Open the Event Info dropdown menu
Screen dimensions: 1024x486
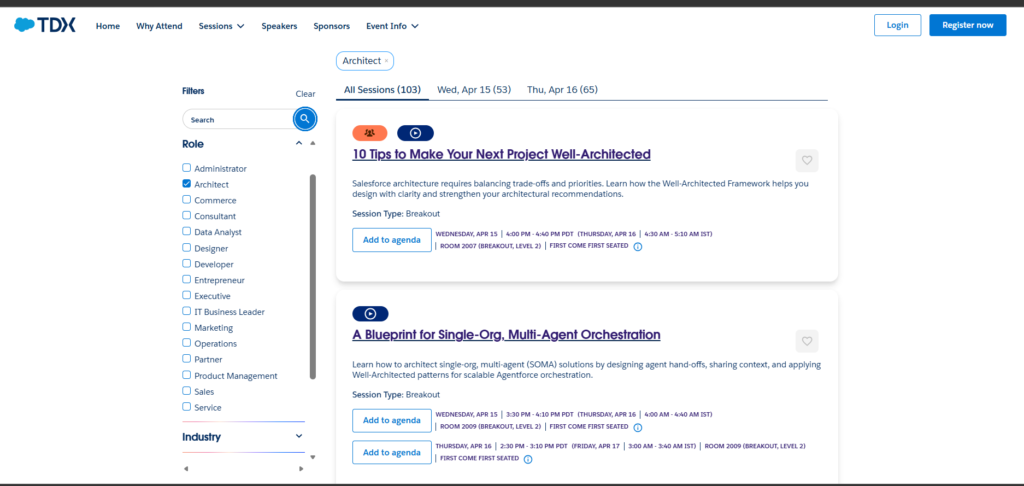pos(392,26)
